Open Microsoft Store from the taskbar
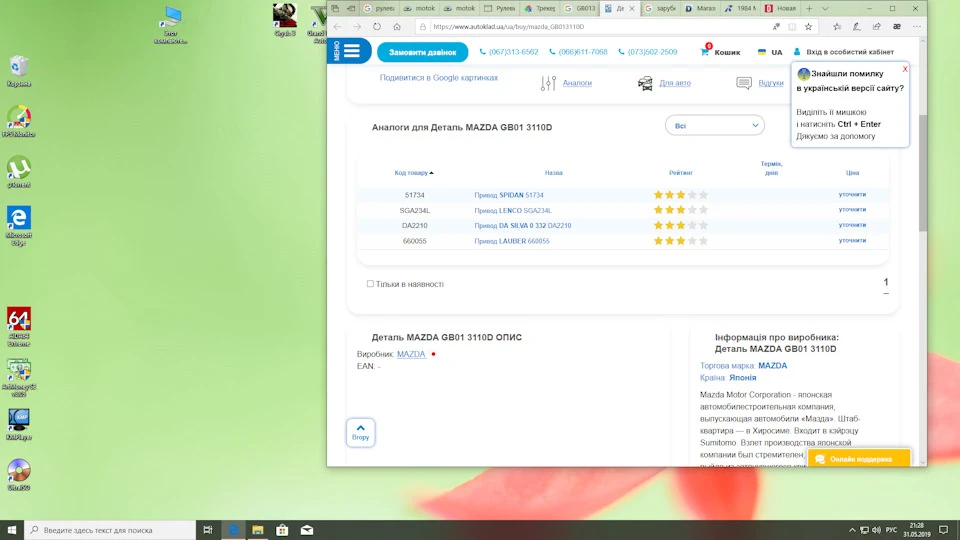The height and width of the screenshot is (540, 960). (282, 530)
